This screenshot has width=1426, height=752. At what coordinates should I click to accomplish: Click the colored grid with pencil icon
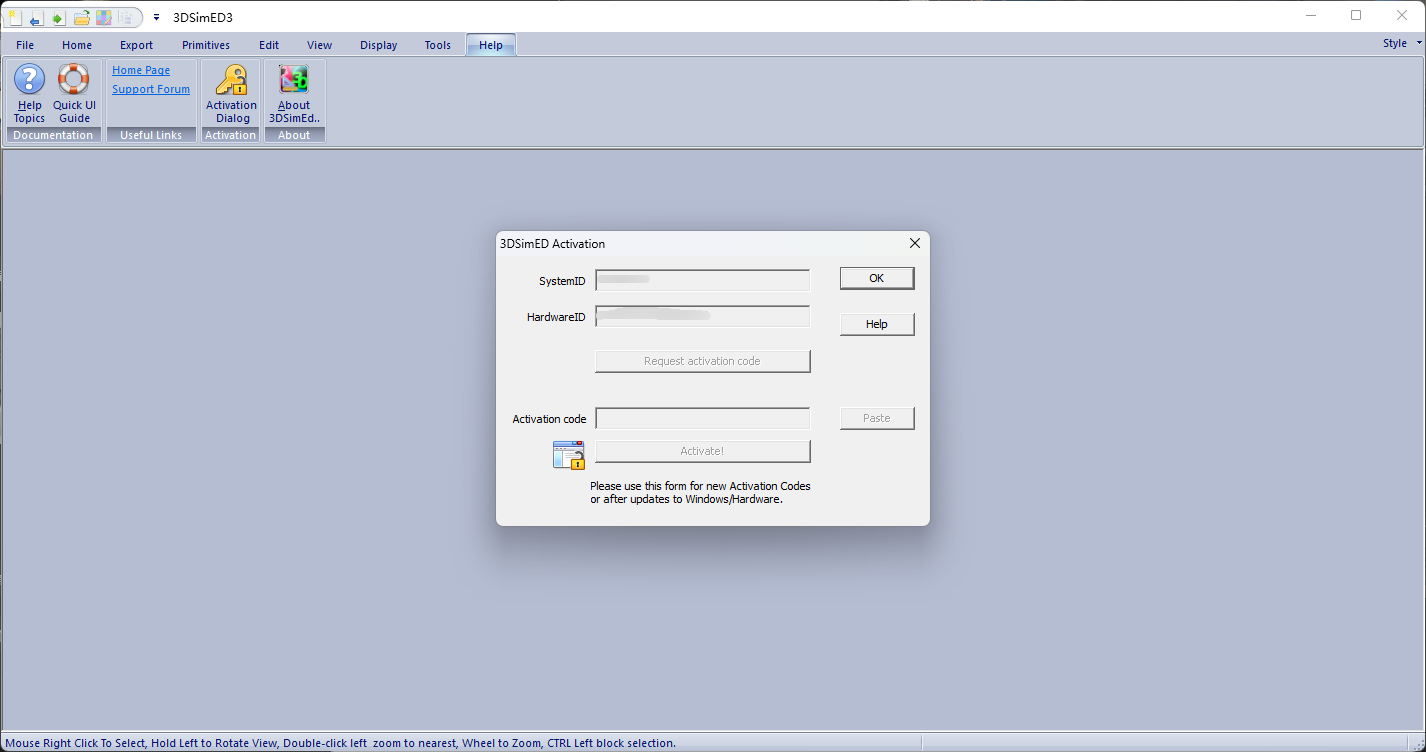point(103,17)
